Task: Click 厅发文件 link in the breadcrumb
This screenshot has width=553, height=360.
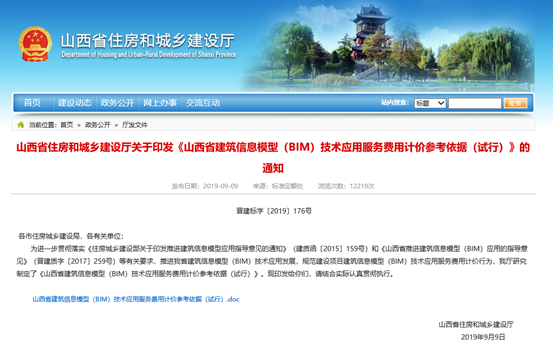Action: click(135, 125)
